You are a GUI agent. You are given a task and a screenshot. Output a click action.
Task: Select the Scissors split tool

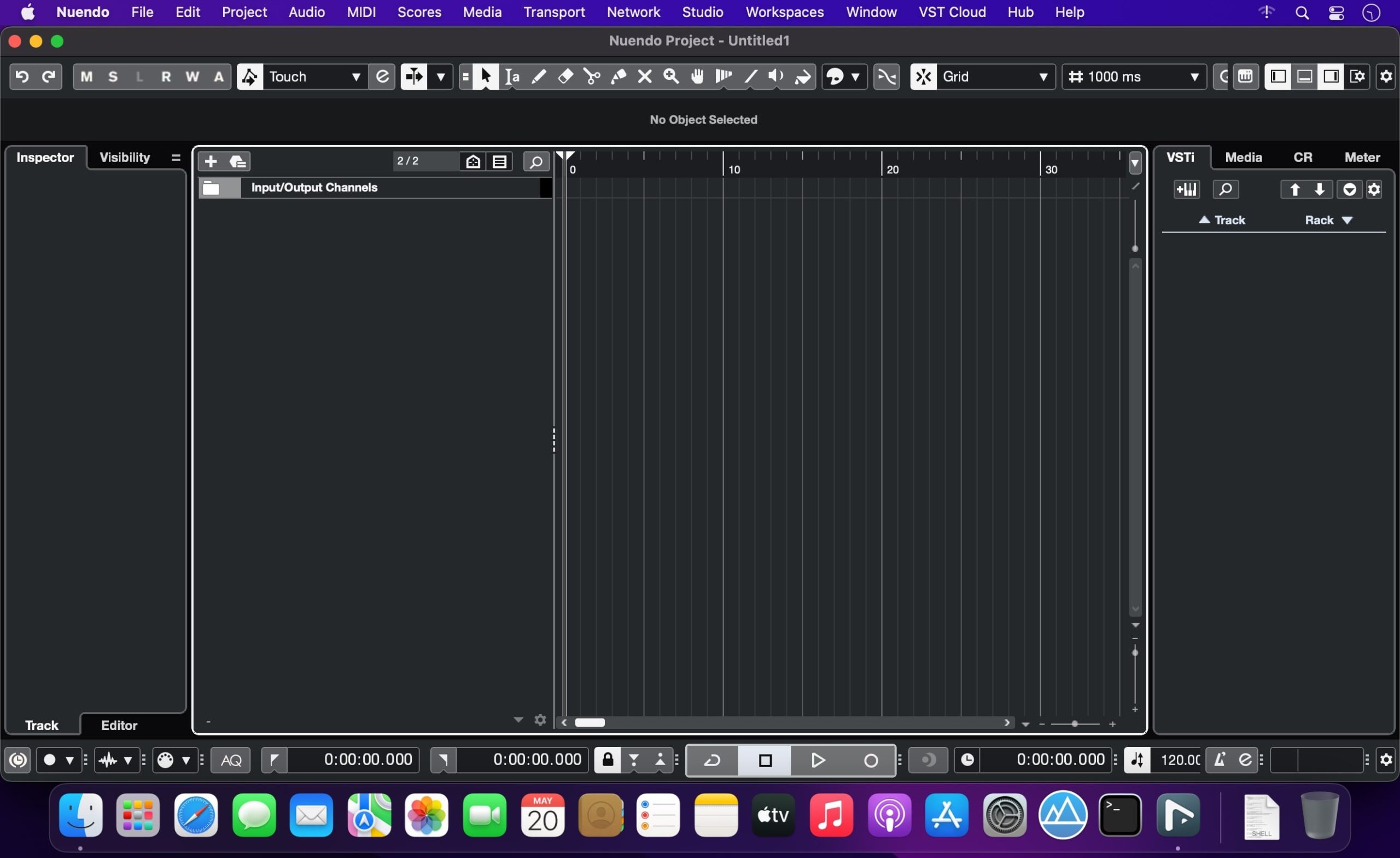tap(592, 76)
